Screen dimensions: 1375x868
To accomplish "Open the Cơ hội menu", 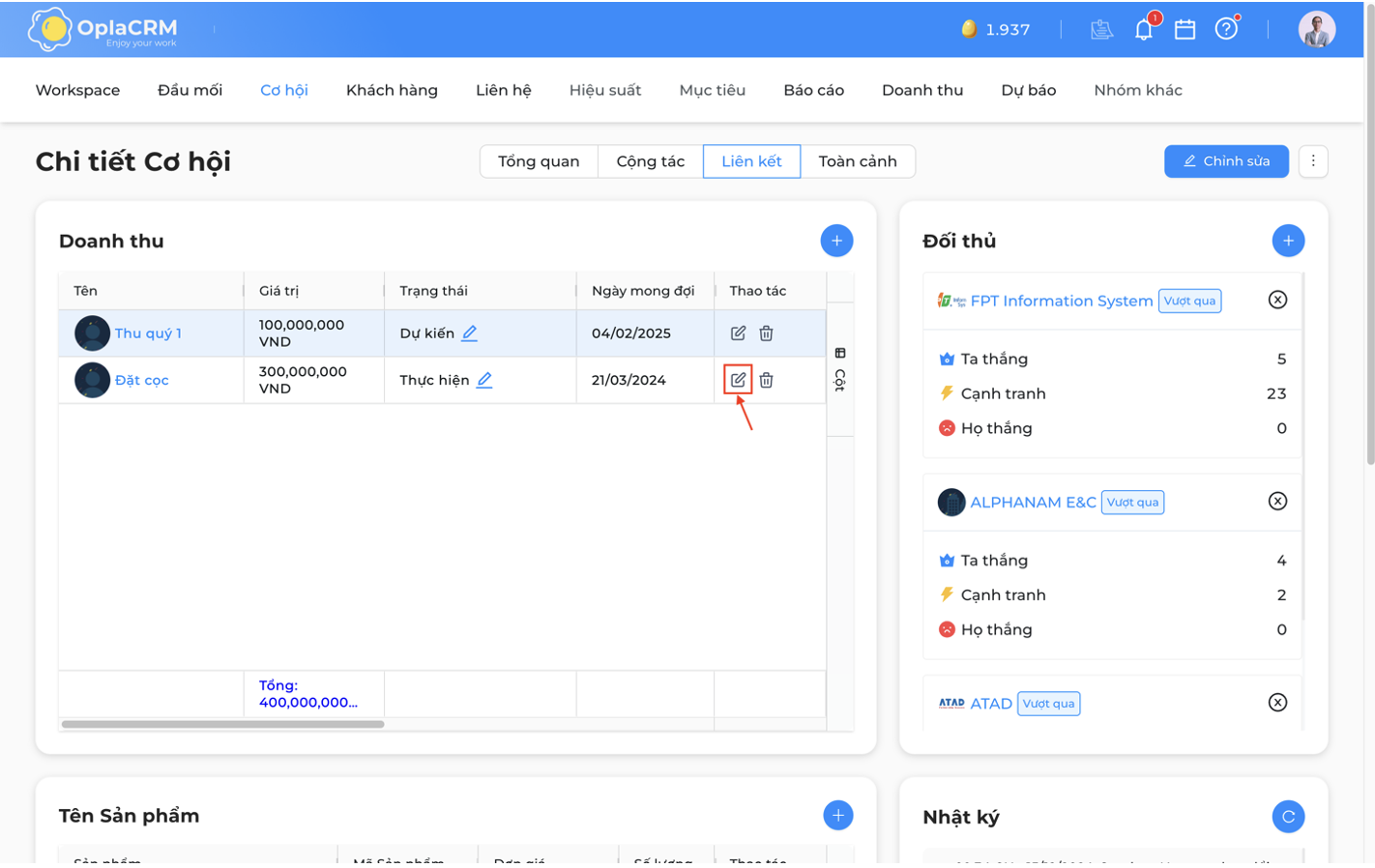I will [x=284, y=90].
